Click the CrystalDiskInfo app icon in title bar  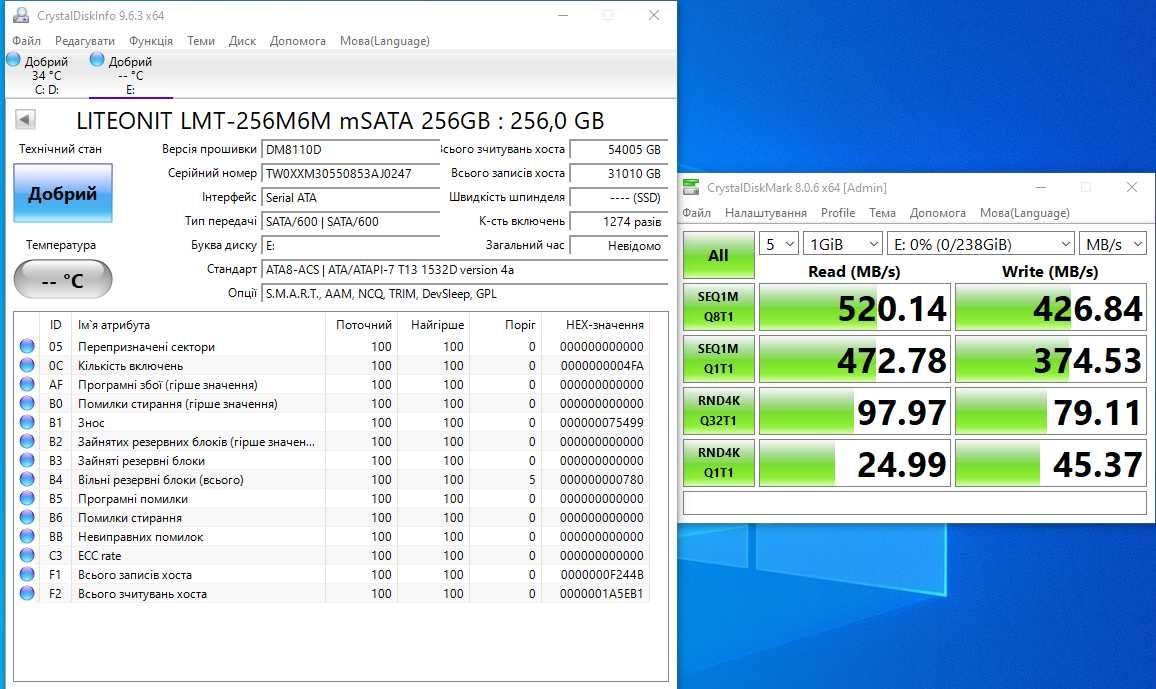coord(21,15)
